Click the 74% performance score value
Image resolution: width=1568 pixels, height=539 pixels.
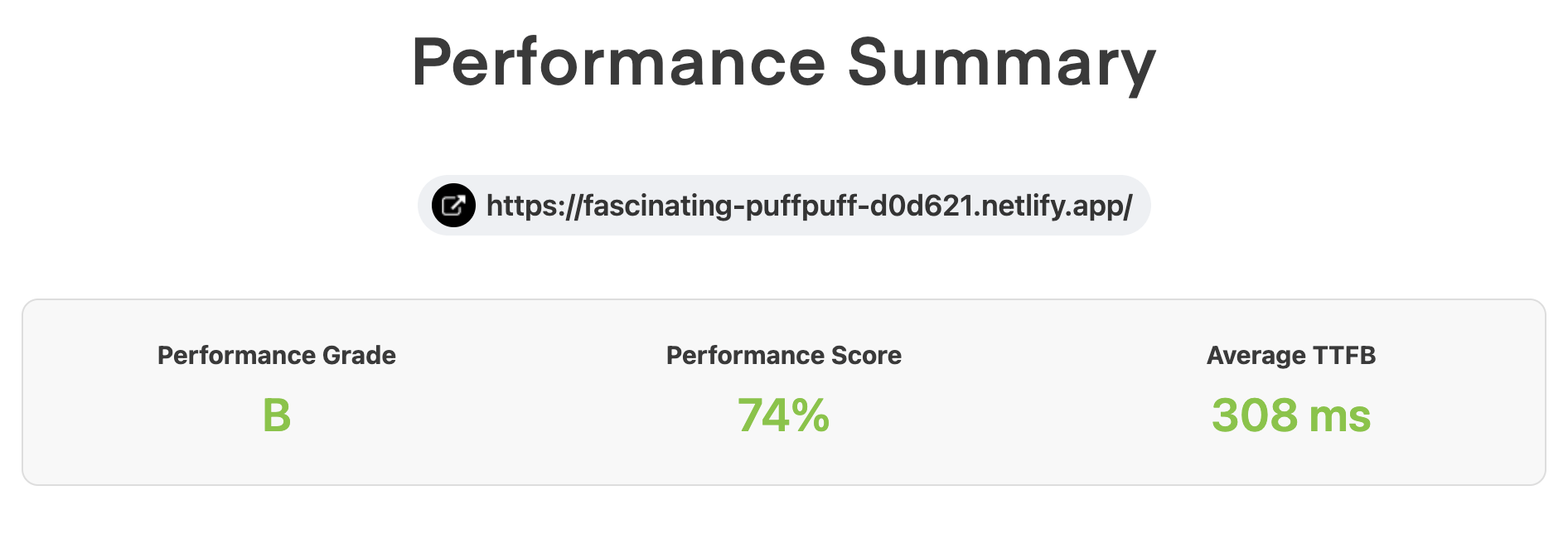click(x=783, y=415)
